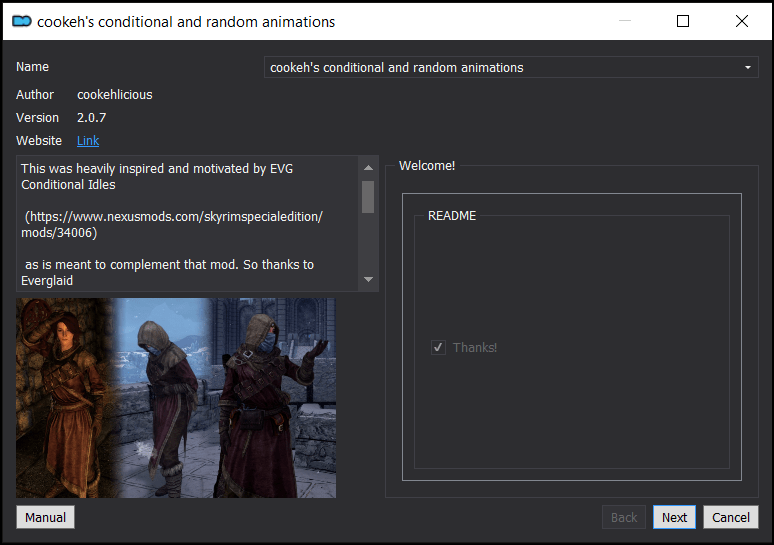This screenshot has height=545, width=774.
Task: Click the dropdown arrow of Name field
Action: pos(747,67)
